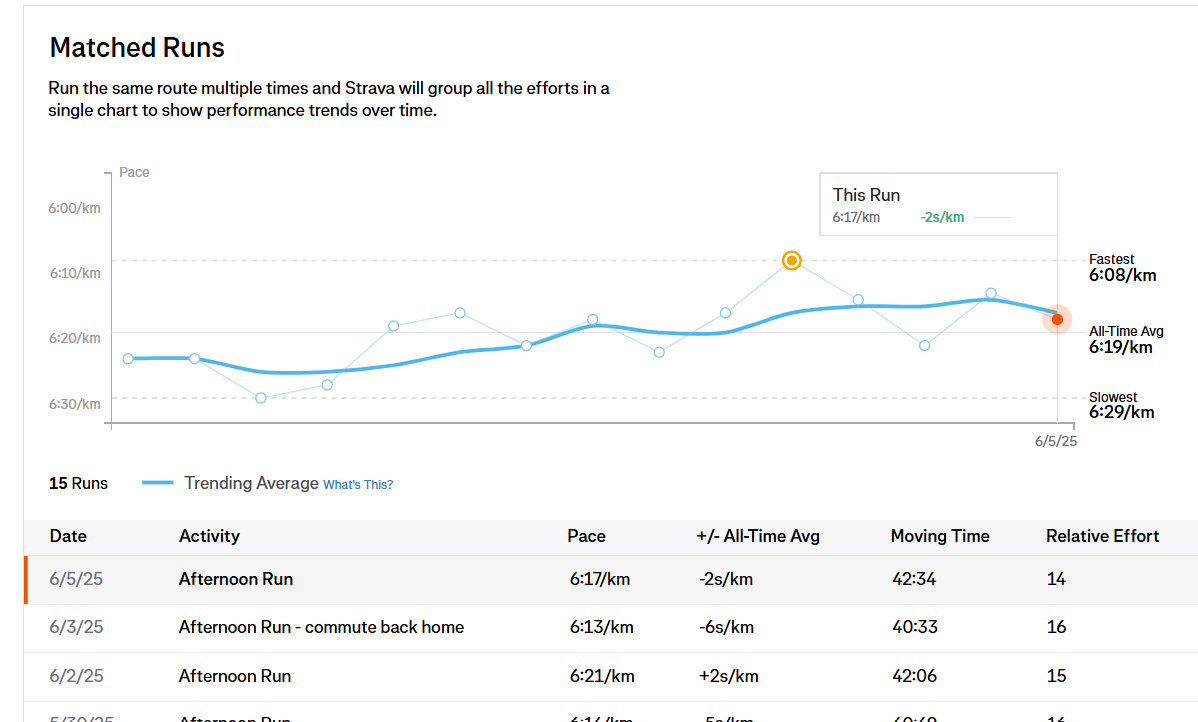Viewport: 1198px width, 722px height.
Task: Click the Date column header
Action: point(68,536)
